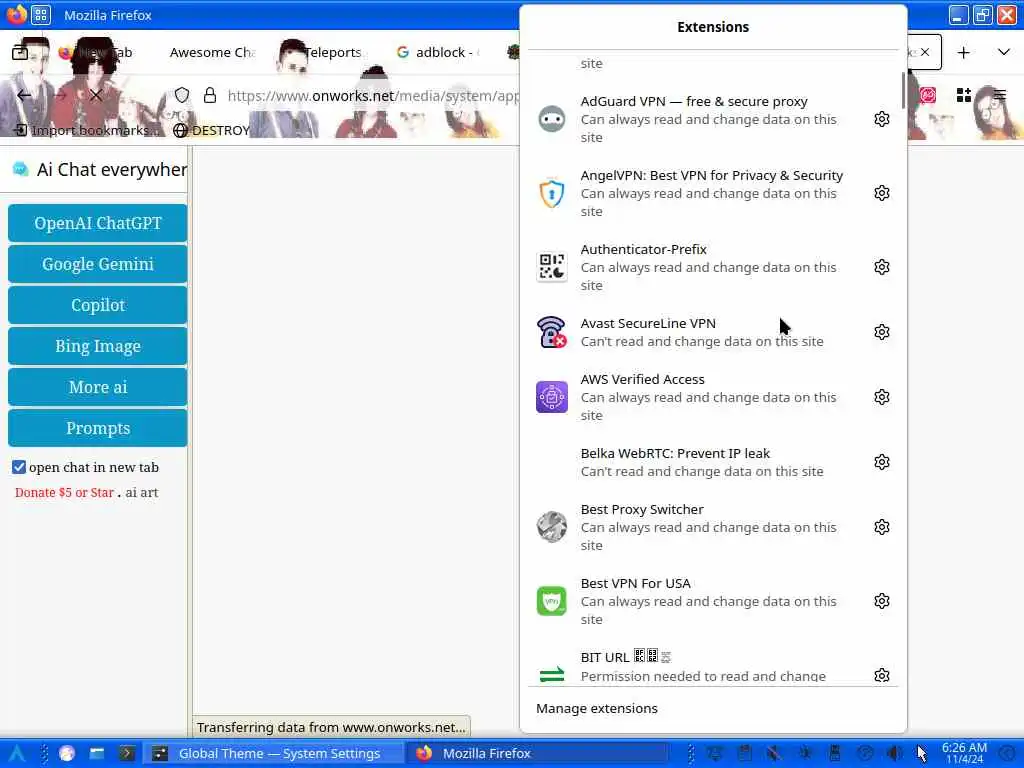
Task: Click the volume icon in system tray
Action: 895,753
